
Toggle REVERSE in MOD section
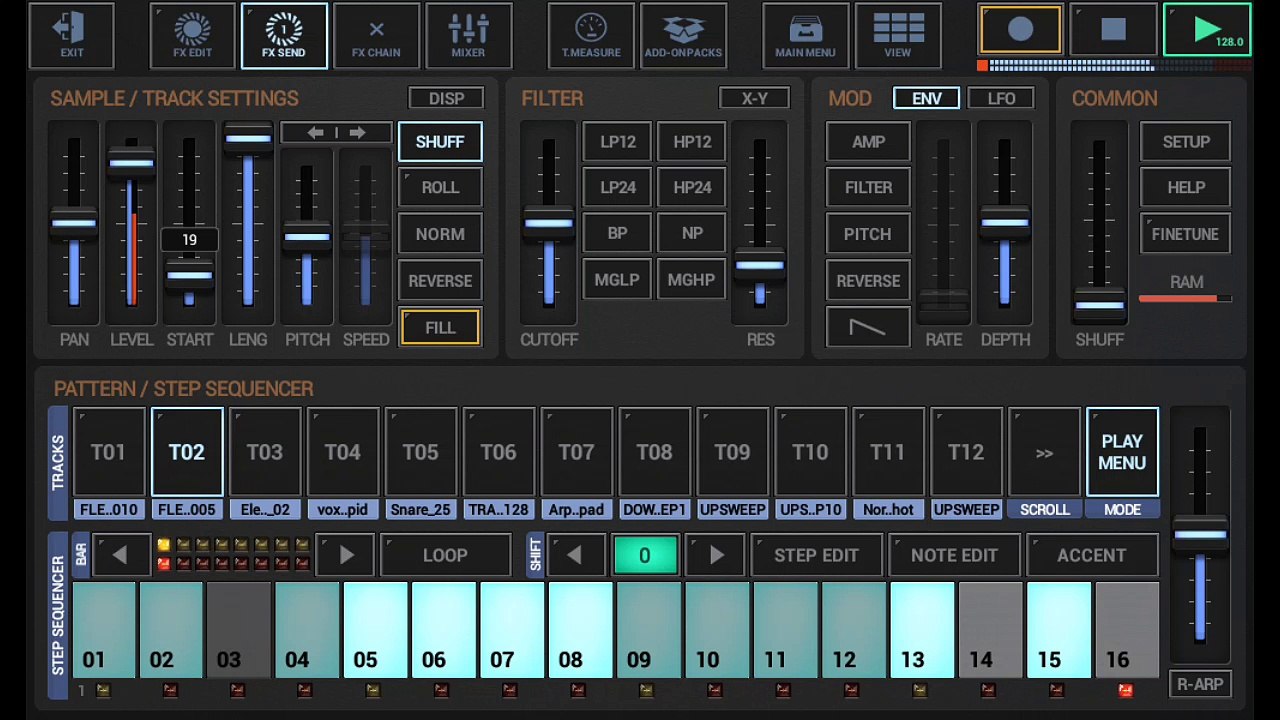click(x=868, y=281)
